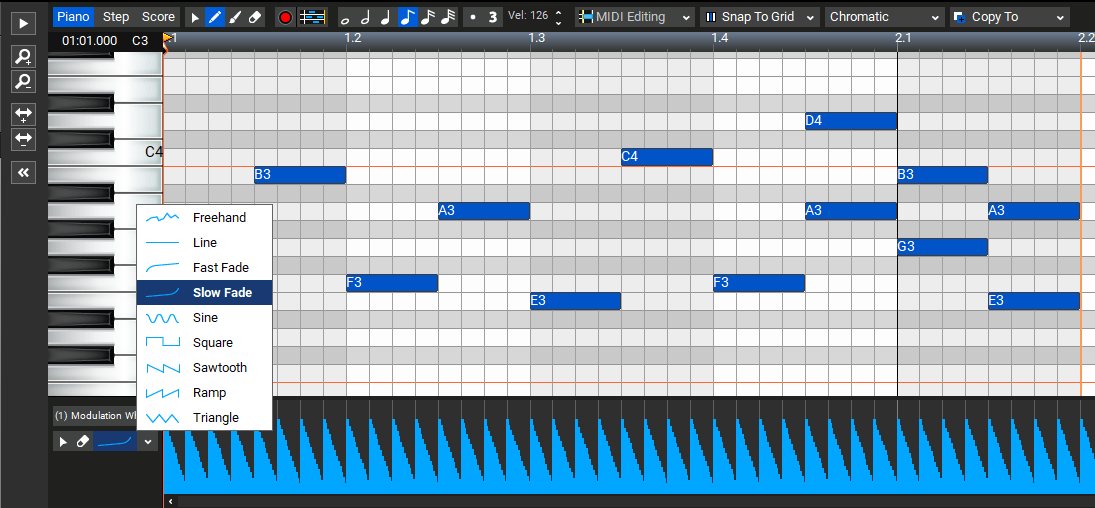1095x508 pixels.
Task: Open the Modulation Wheel controller selector
Action: click(96, 416)
